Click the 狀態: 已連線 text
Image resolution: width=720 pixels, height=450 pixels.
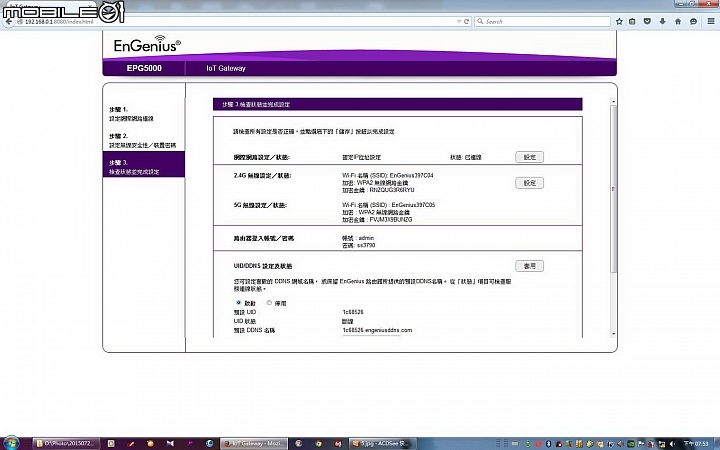click(466, 157)
